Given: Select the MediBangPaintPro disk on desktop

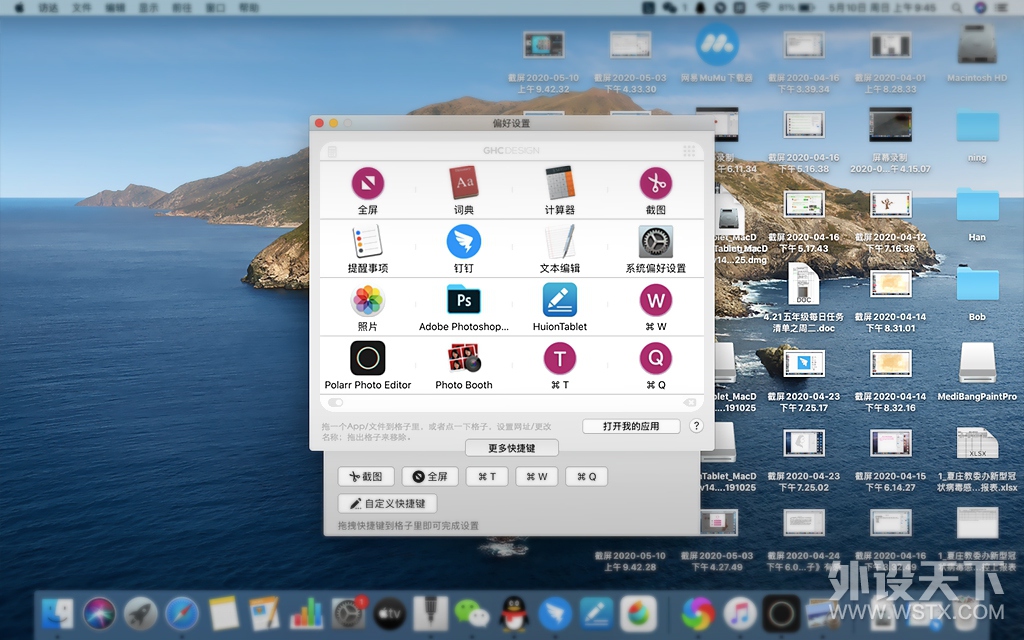Looking at the screenshot, I should tap(977, 372).
